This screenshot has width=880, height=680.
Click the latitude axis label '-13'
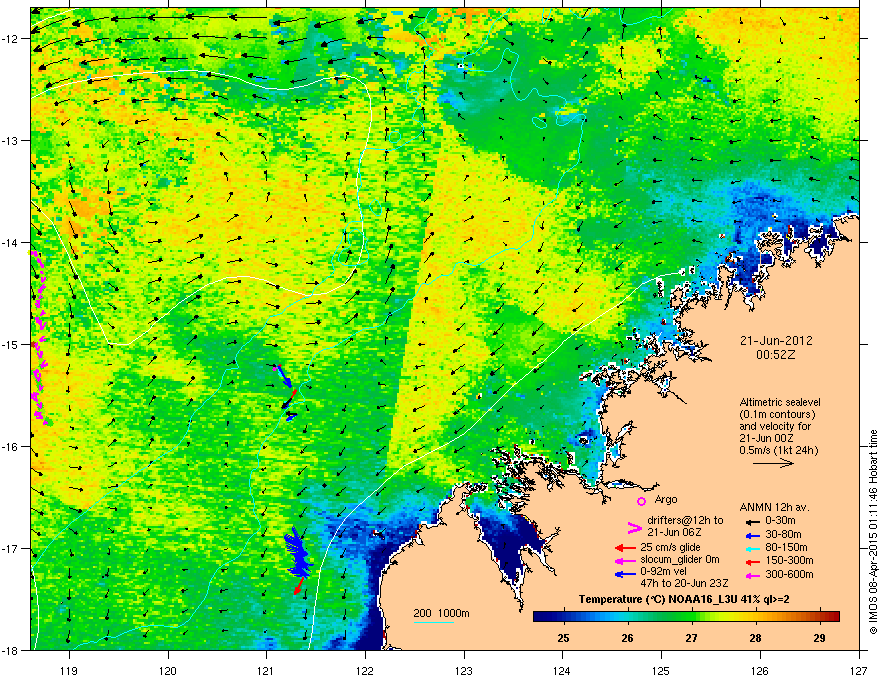pyautogui.click(x=10, y=140)
